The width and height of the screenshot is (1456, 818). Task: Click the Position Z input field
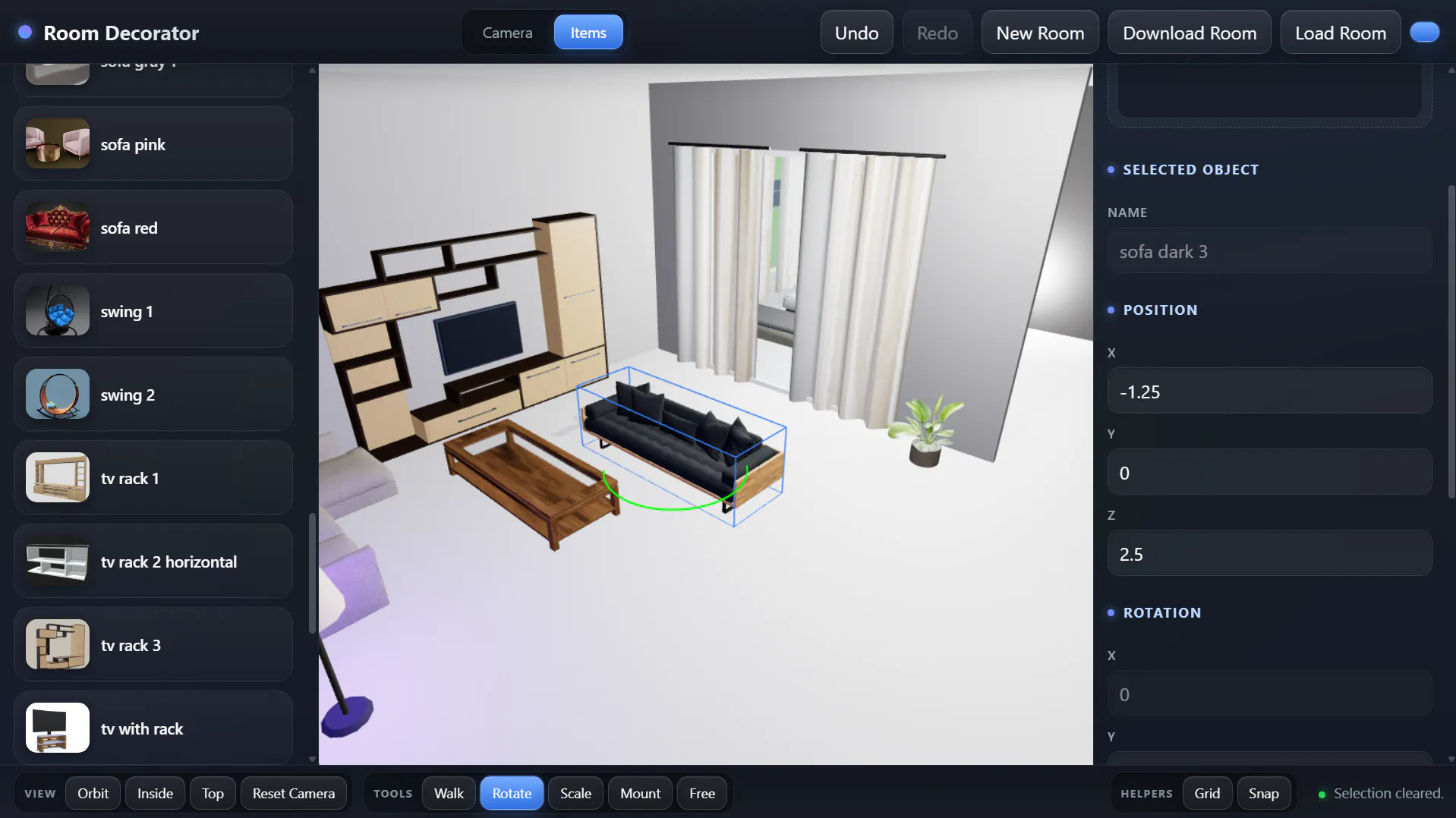coord(1269,554)
